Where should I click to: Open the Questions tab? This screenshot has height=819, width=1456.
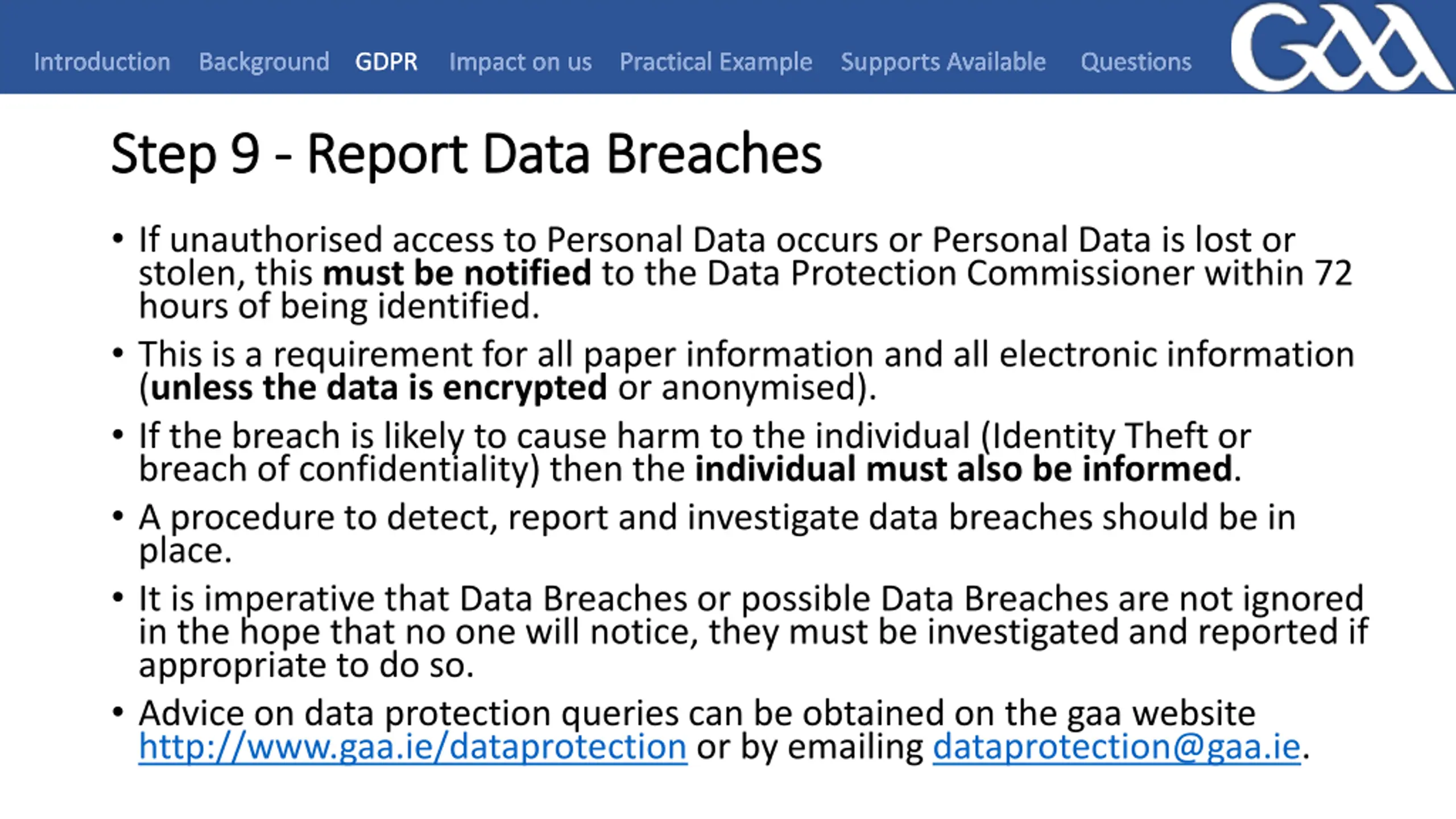[1136, 62]
